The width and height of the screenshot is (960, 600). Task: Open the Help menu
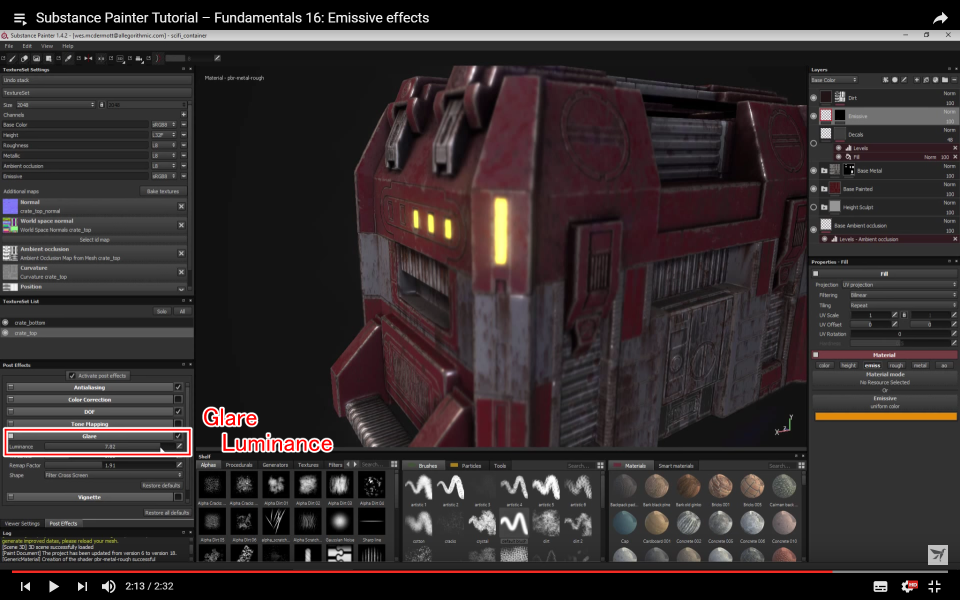68,46
